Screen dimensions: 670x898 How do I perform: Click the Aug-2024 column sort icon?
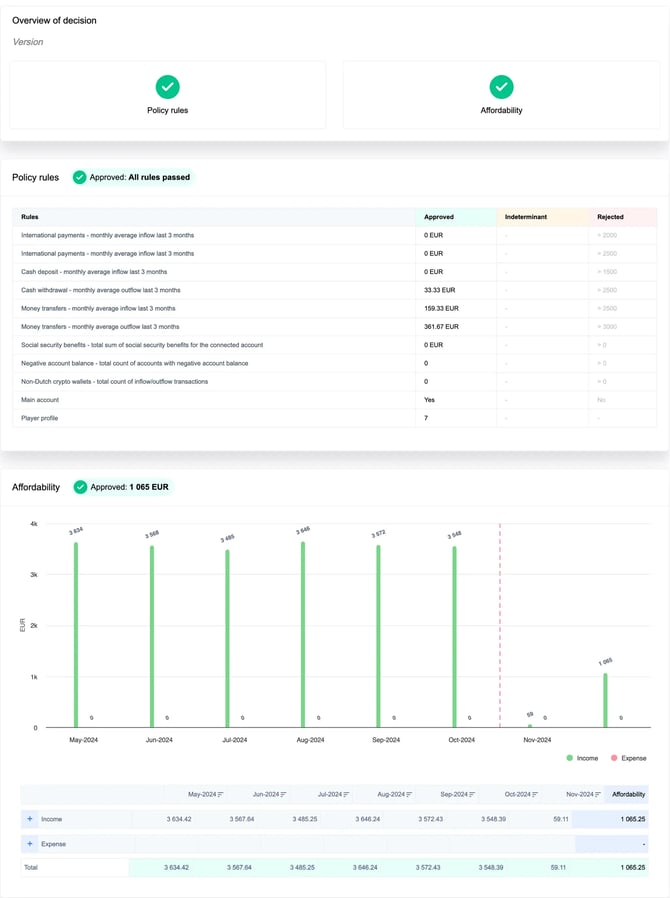(409, 794)
